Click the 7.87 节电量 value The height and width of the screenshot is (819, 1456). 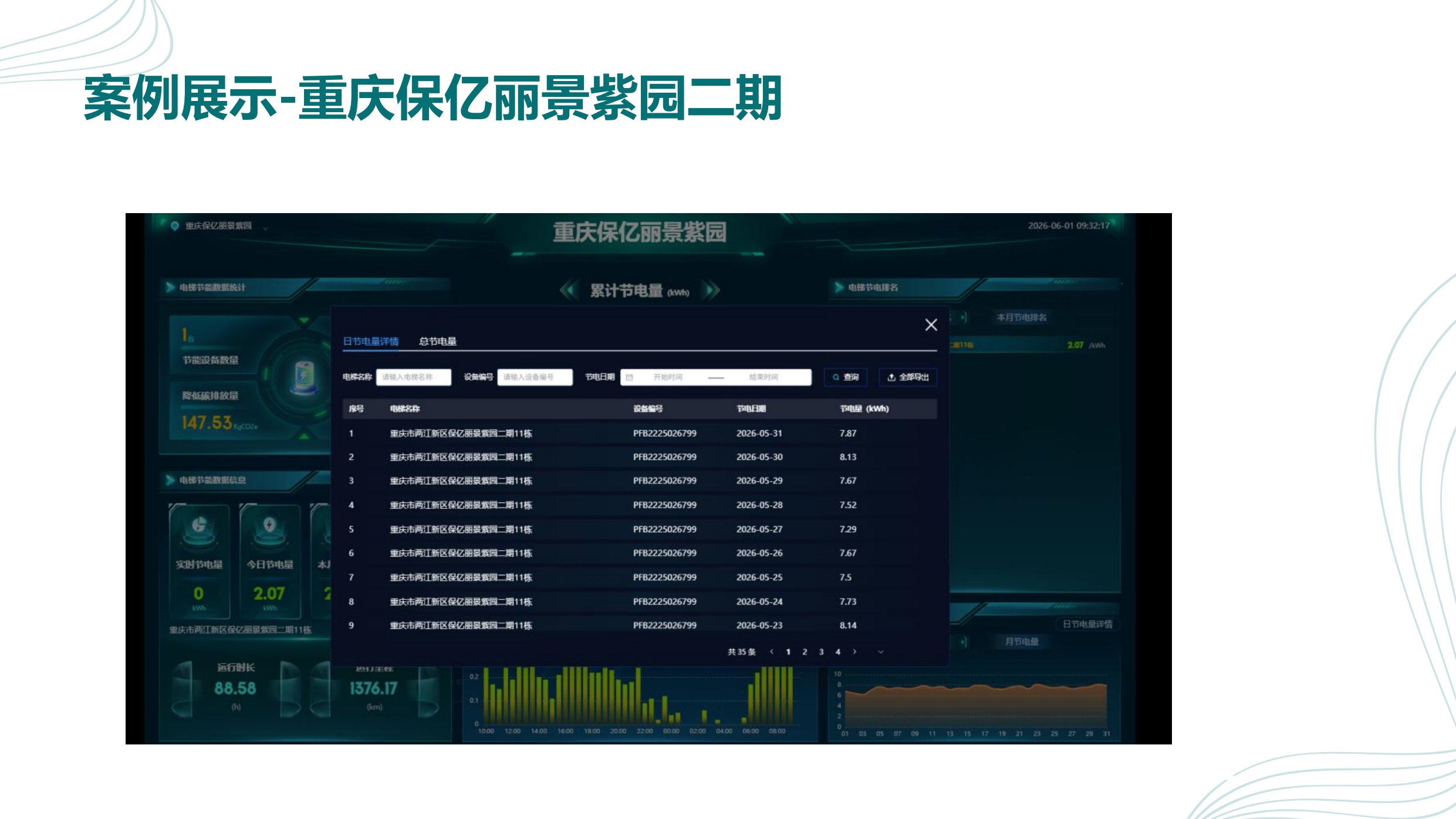(x=848, y=433)
